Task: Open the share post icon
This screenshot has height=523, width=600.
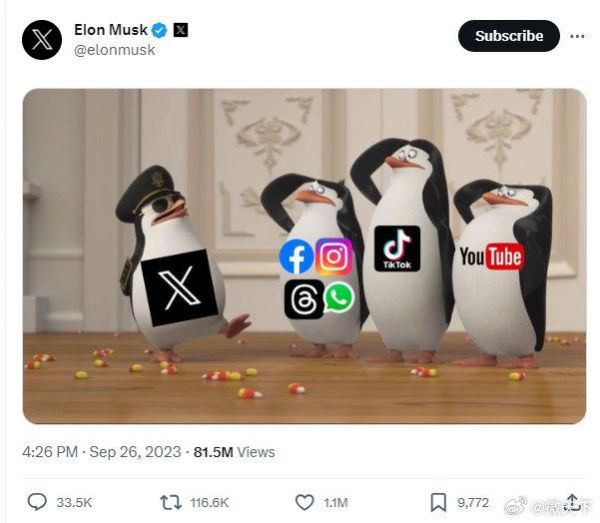Action: (572, 502)
